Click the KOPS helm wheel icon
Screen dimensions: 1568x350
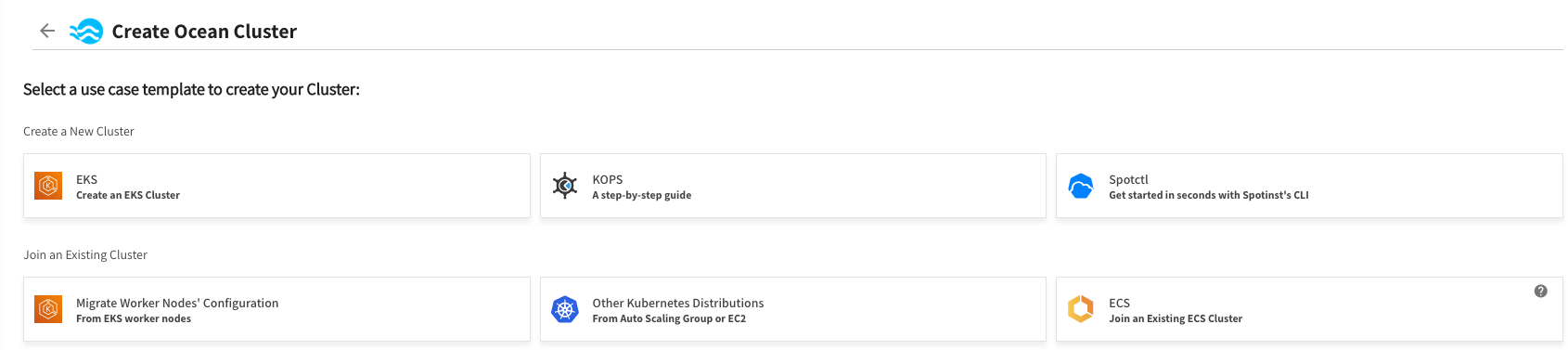click(565, 186)
